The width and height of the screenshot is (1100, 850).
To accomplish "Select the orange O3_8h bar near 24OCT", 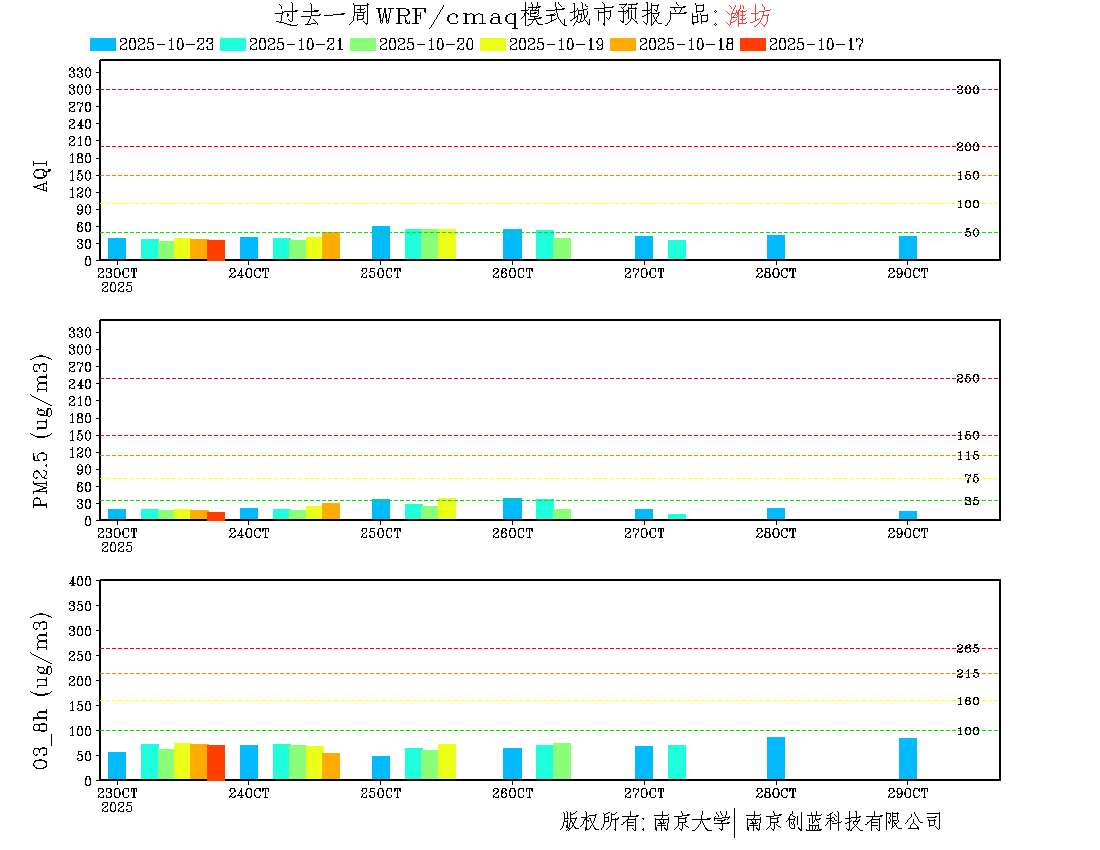I will 331,766.
